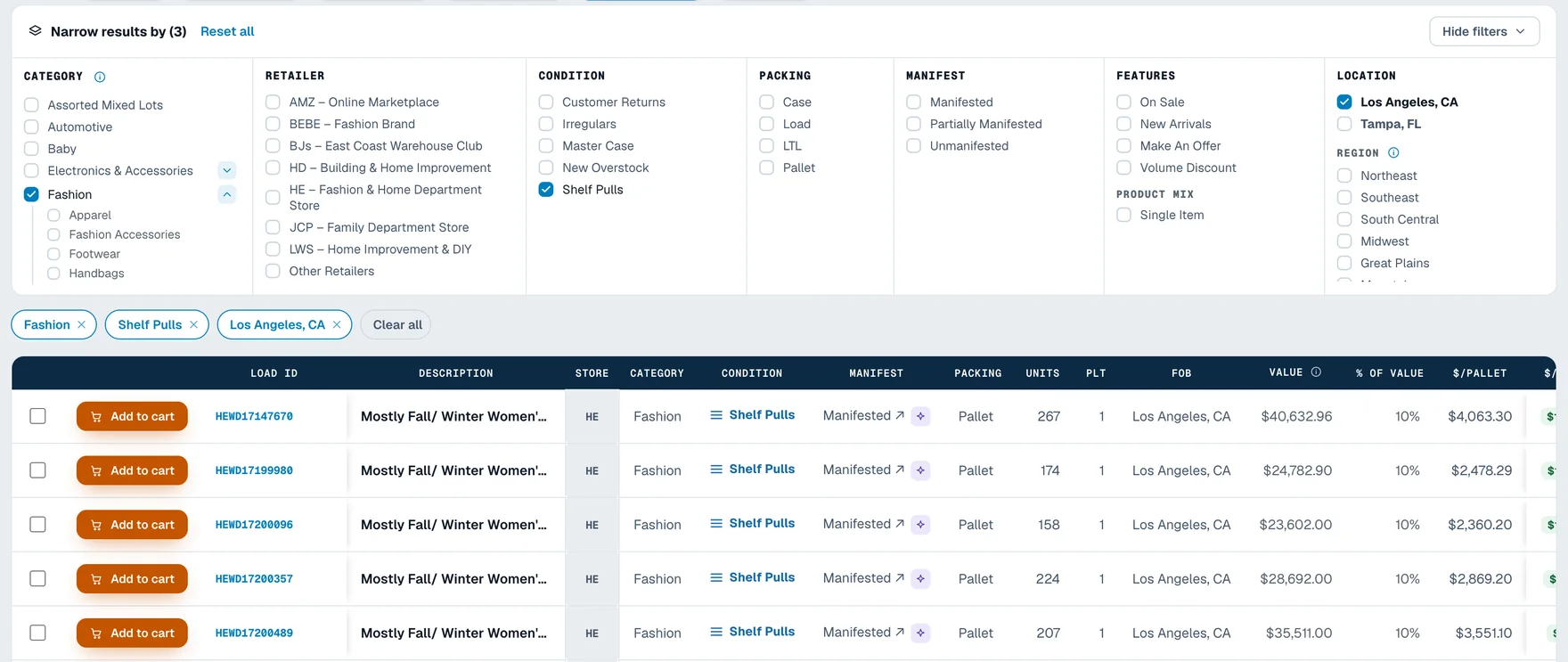The height and width of the screenshot is (662, 1568).
Task: Open the Hide filters dropdown
Action: pos(1484,31)
